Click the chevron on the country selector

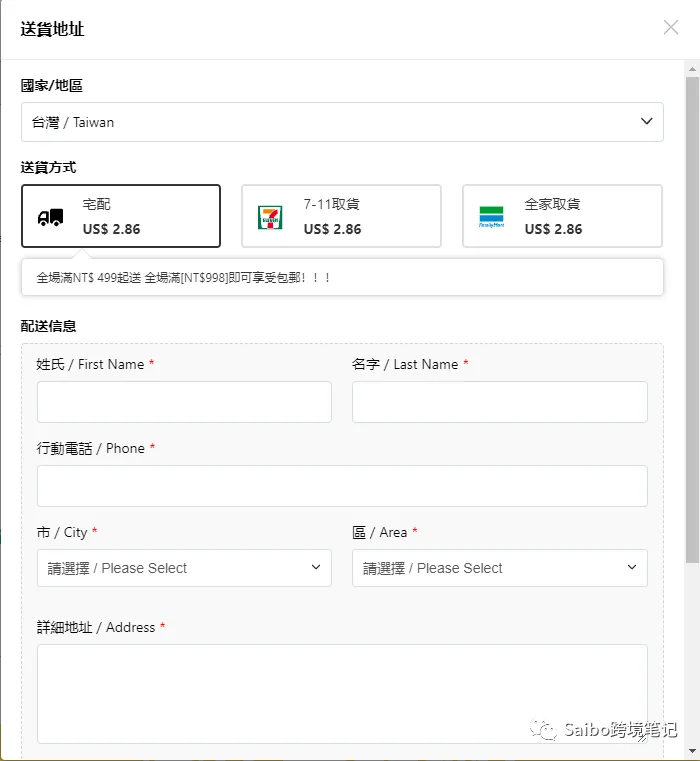pyautogui.click(x=646, y=121)
